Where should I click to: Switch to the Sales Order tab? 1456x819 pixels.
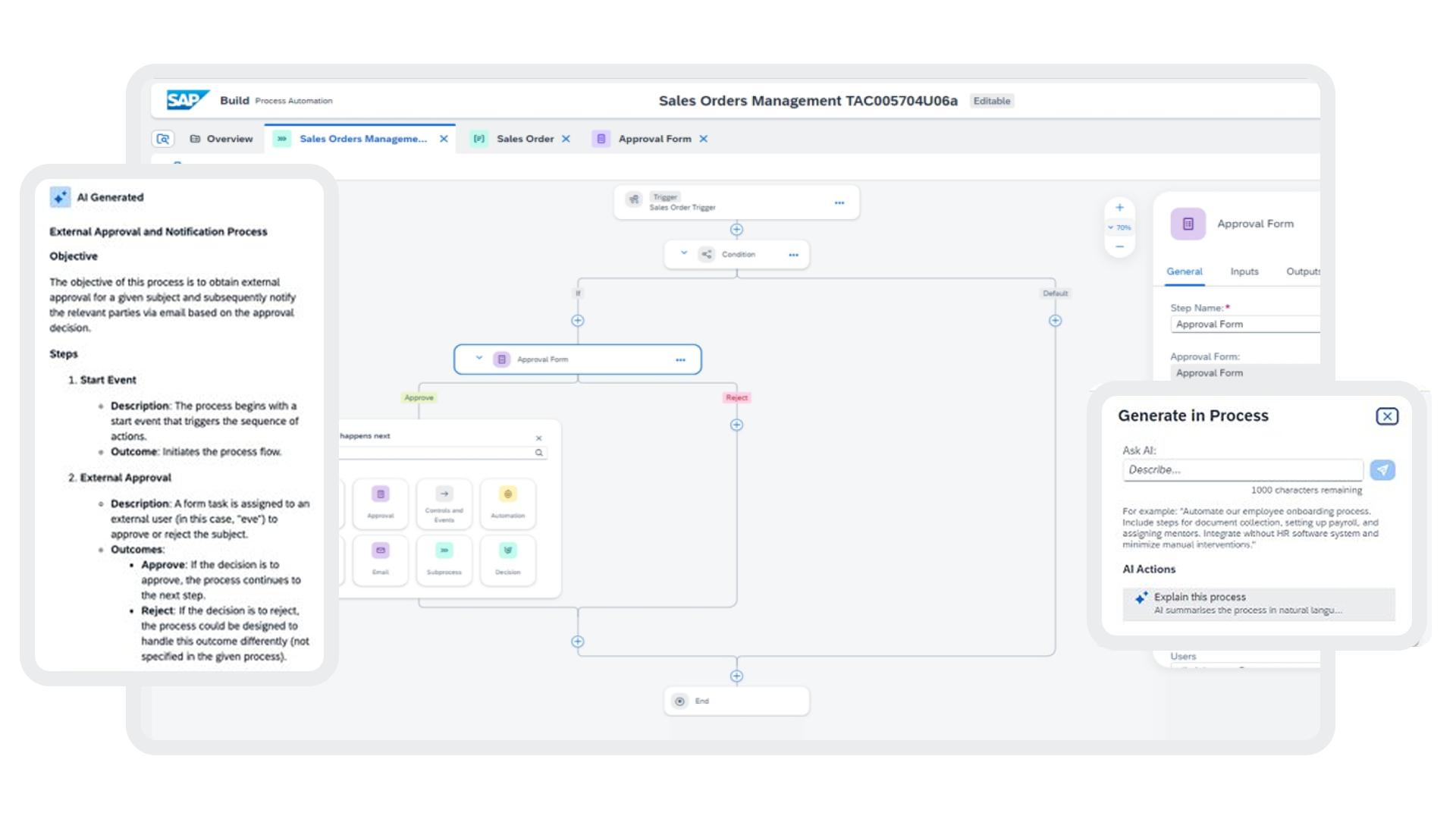[x=525, y=139]
